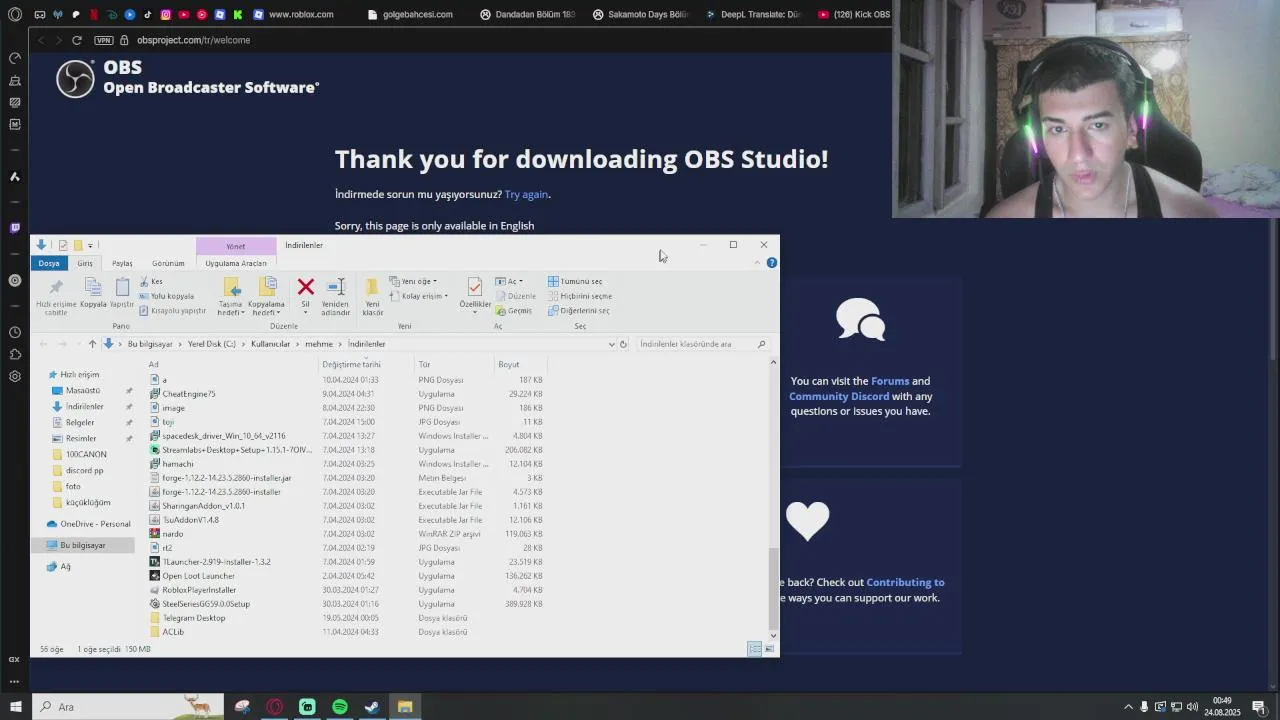Viewport: 1280px width, 720px height.
Task: Reload the browser page
Action: pos(76,40)
